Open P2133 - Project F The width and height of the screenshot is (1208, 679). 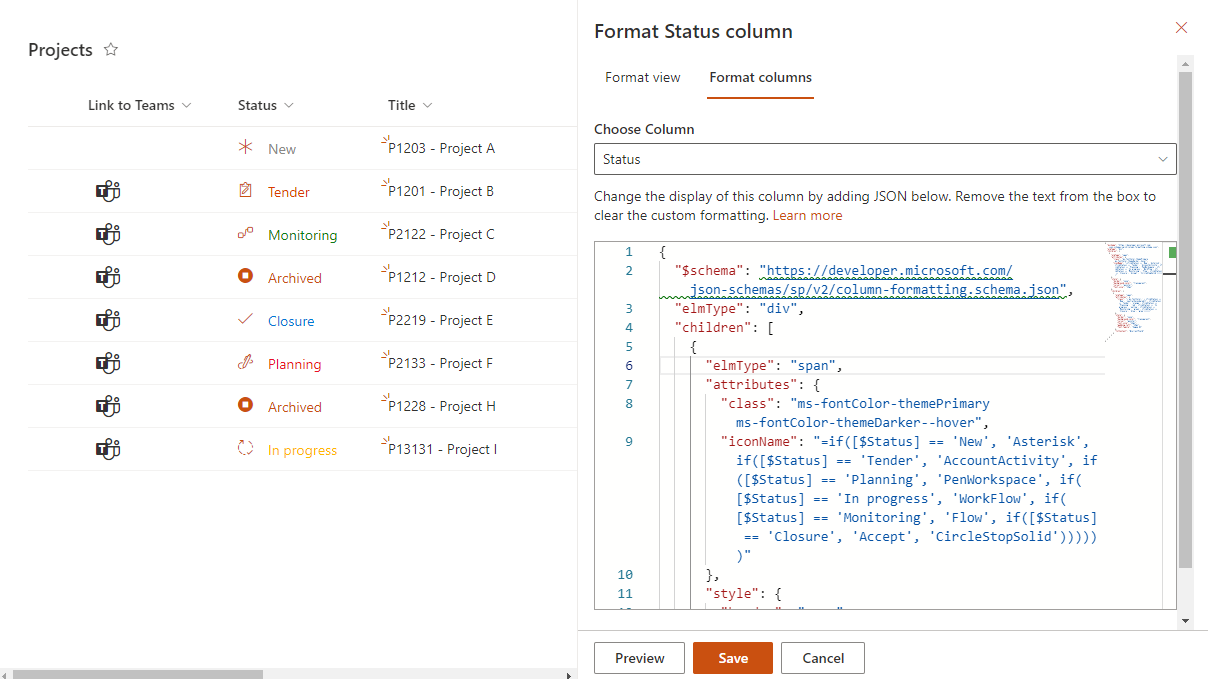[x=441, y=363]
